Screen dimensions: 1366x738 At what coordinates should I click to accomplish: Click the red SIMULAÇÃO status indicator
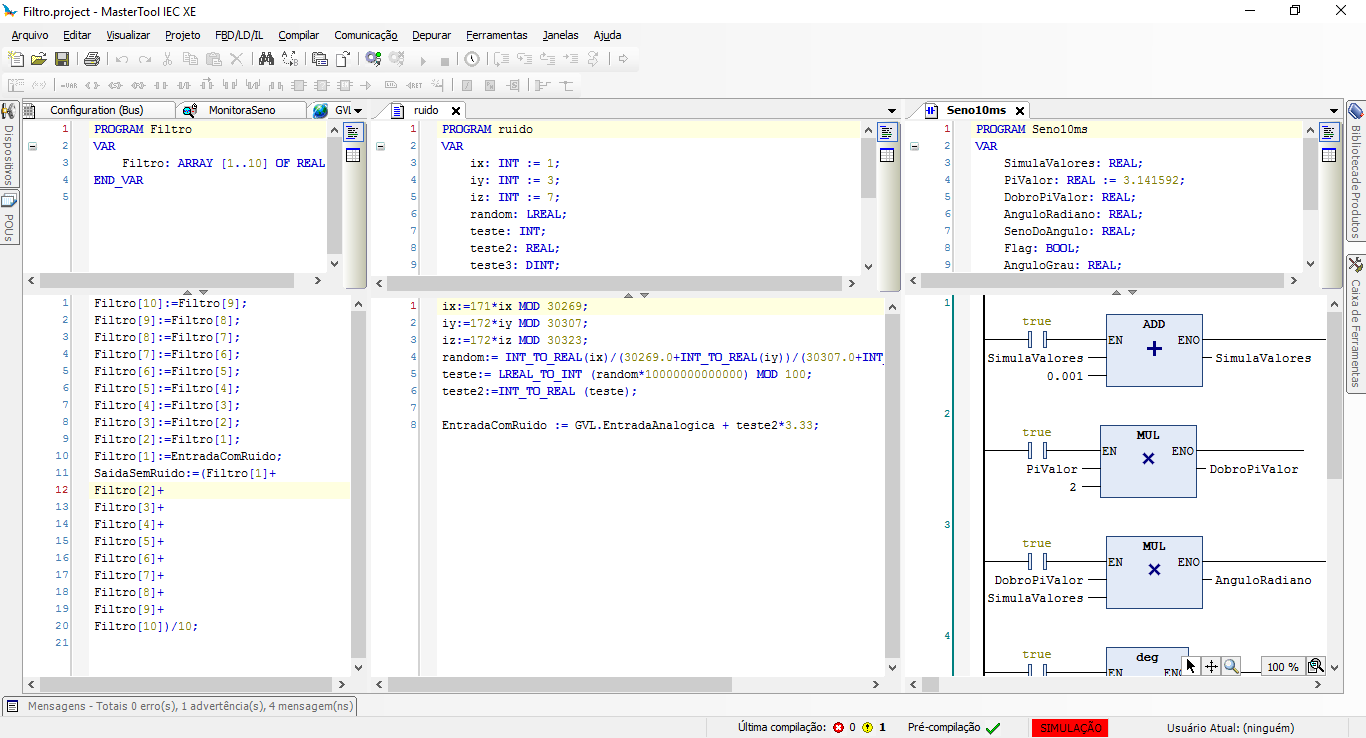click(1070, 728)
